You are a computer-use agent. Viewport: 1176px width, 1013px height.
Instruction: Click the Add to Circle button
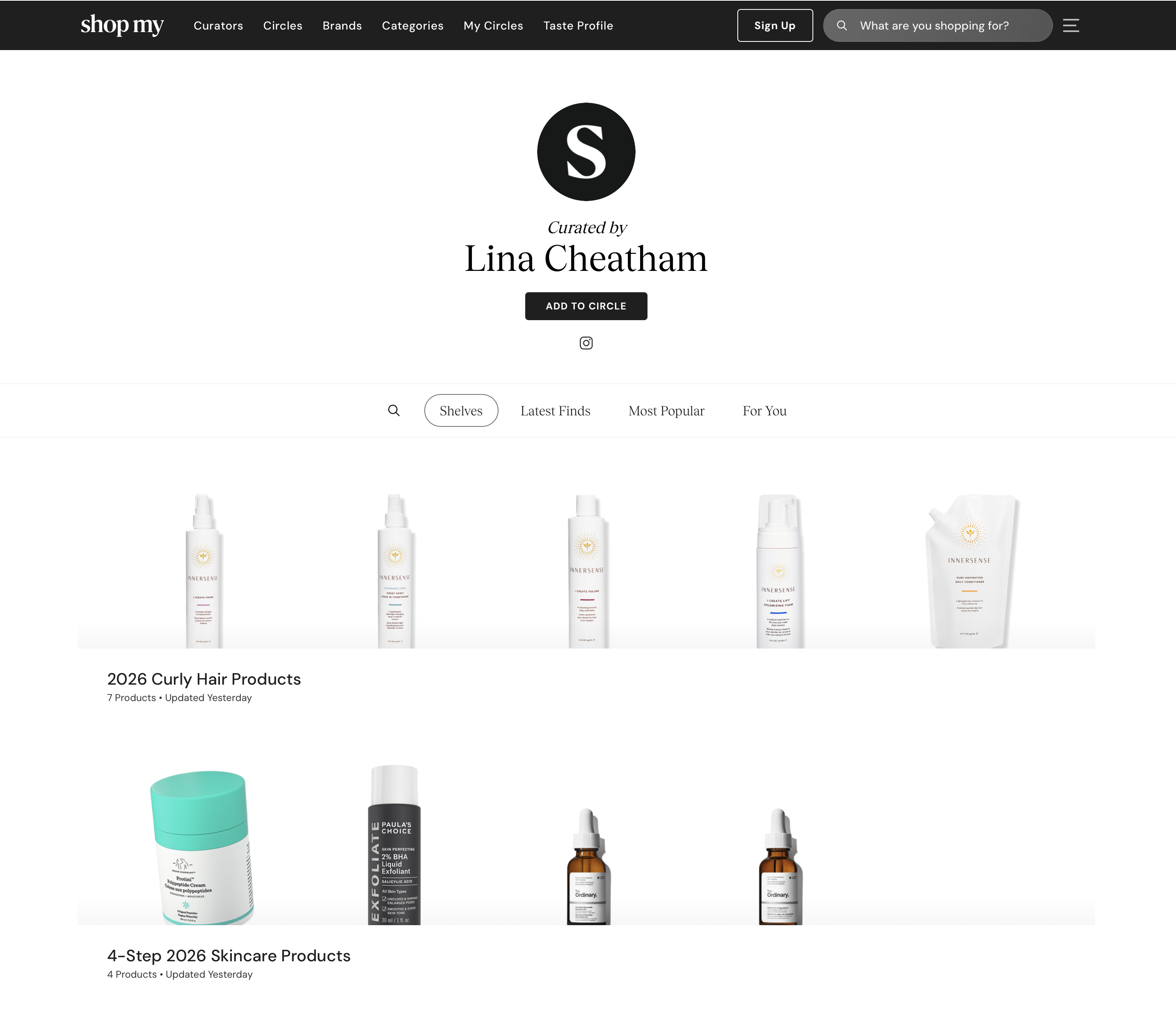(586, 306)
